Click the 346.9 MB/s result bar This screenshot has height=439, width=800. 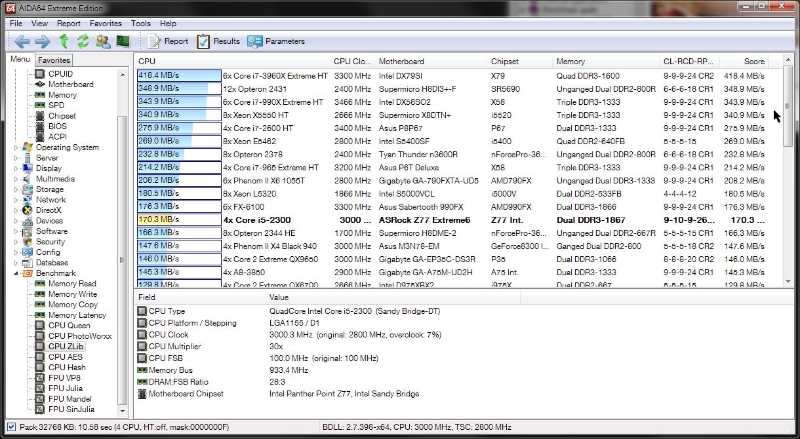coord(179,89)
